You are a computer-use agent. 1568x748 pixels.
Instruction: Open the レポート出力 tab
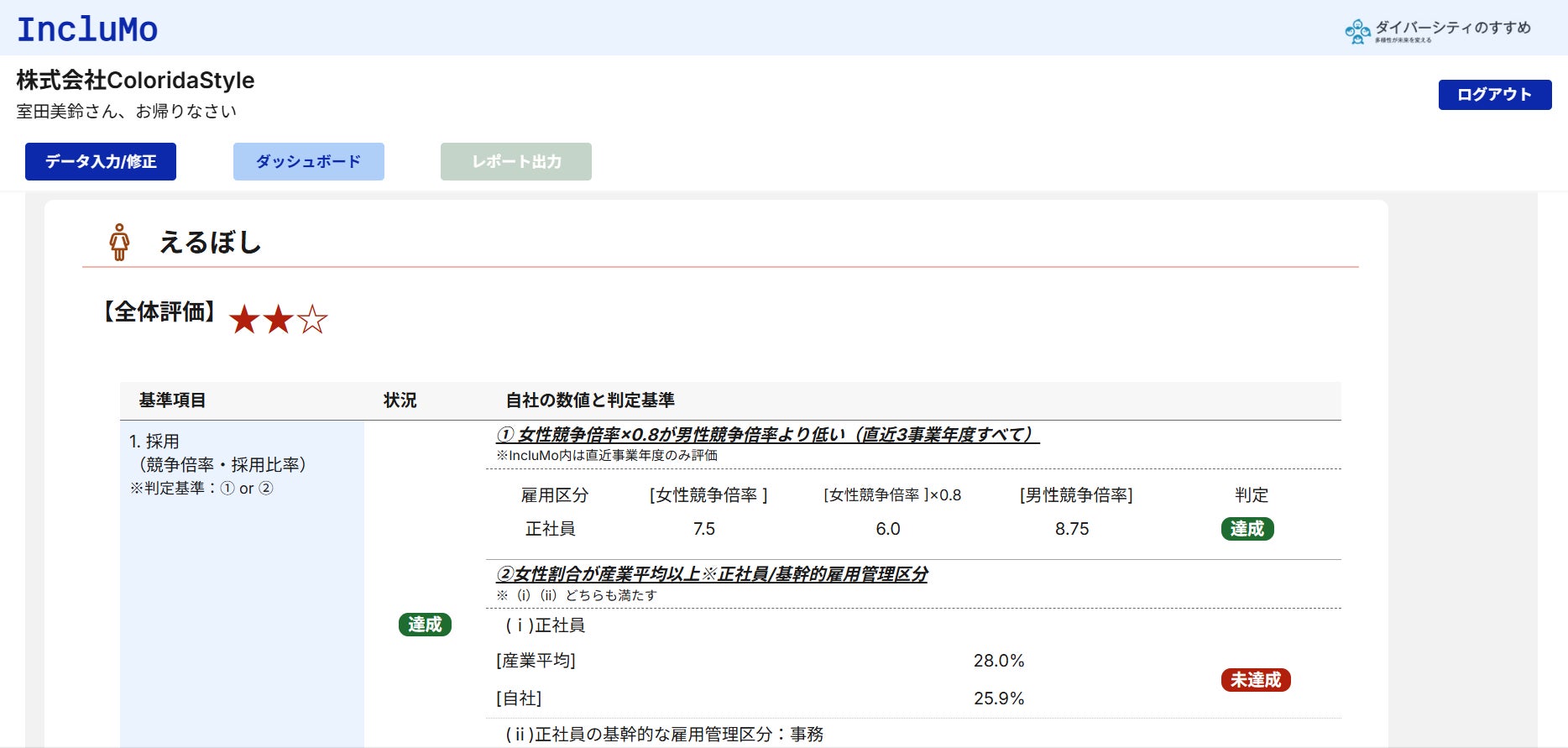click(x=516, y=161)
